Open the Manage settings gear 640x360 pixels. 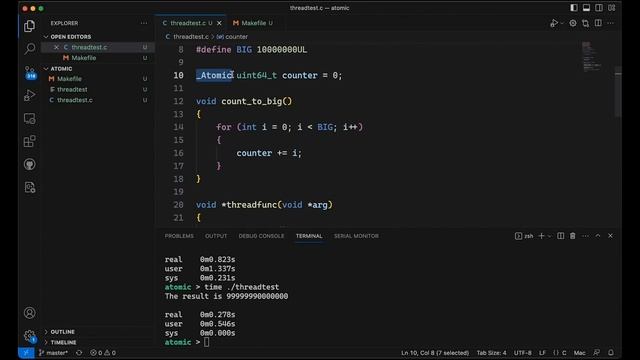29,336
